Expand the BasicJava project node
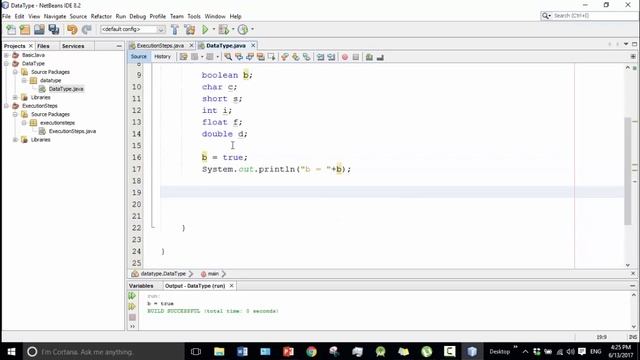 tap(7, 55)
